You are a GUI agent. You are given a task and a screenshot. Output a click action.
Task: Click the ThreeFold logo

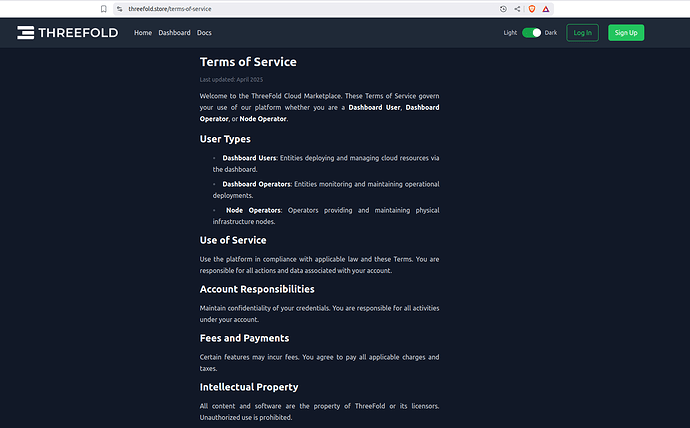[67, 33]
